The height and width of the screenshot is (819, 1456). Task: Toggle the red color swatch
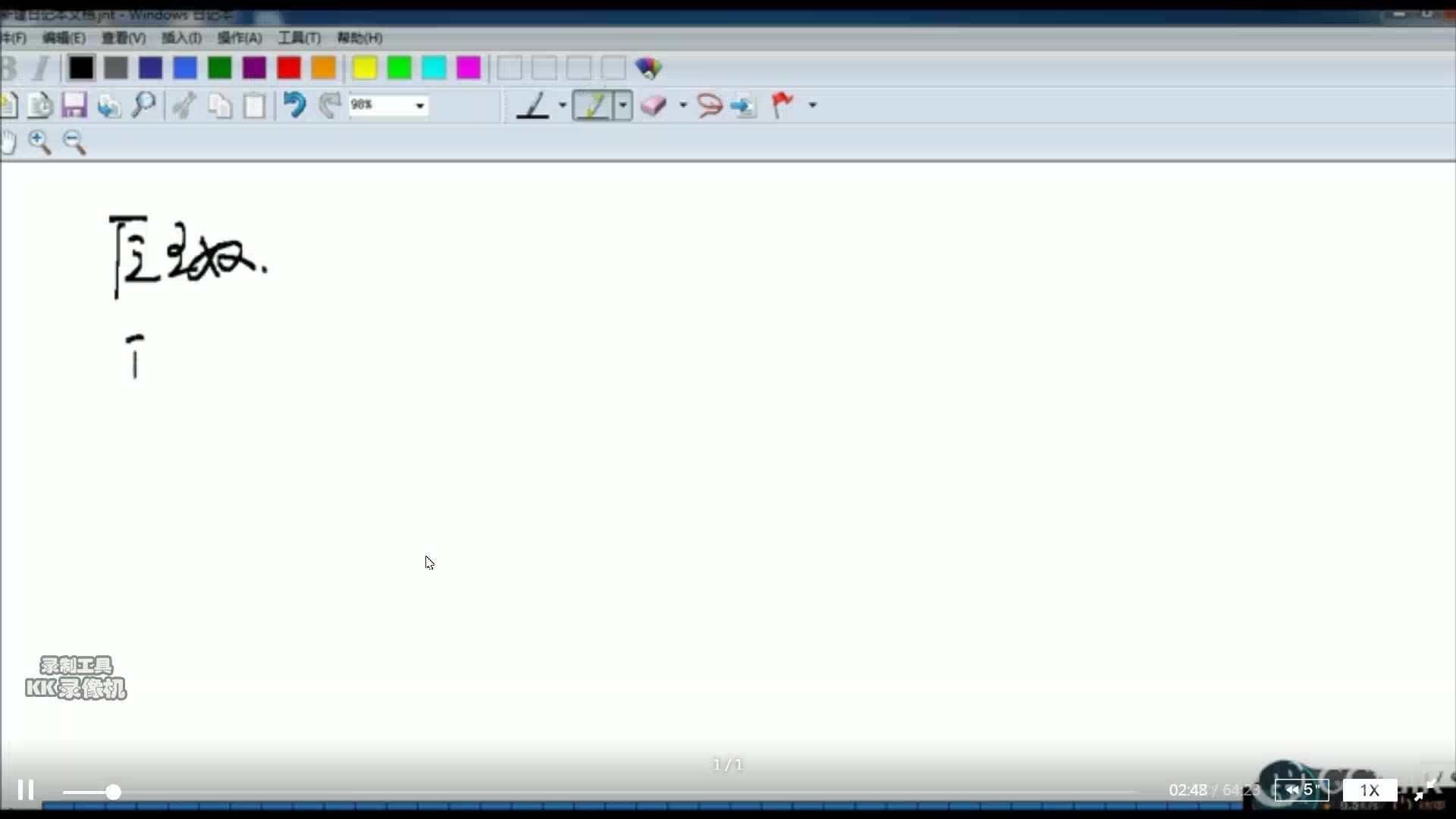288,67
